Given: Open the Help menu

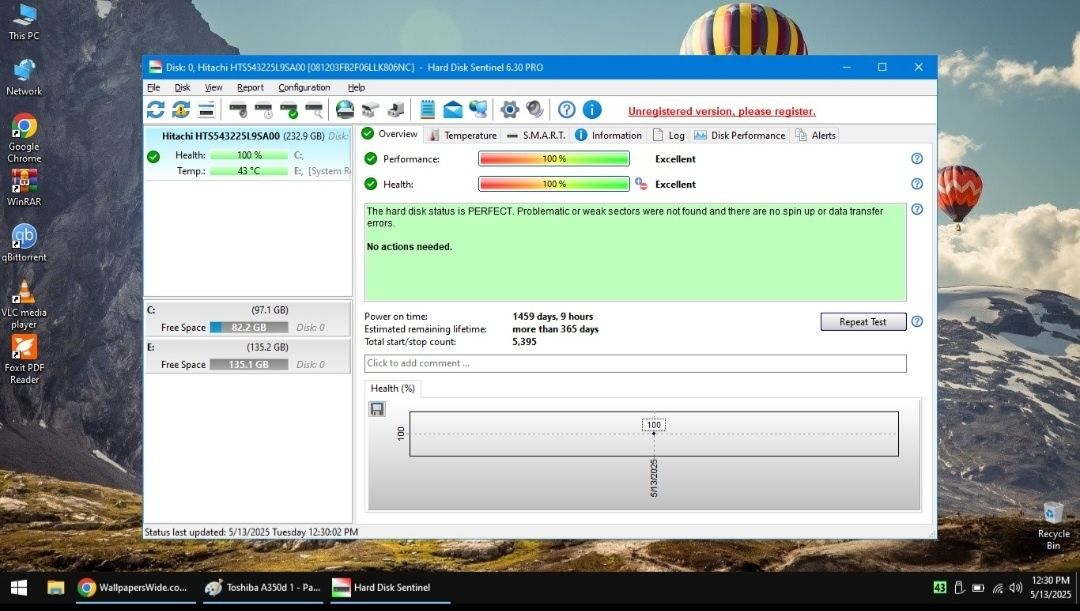Looking at the screenshot, I should point(356,87).
